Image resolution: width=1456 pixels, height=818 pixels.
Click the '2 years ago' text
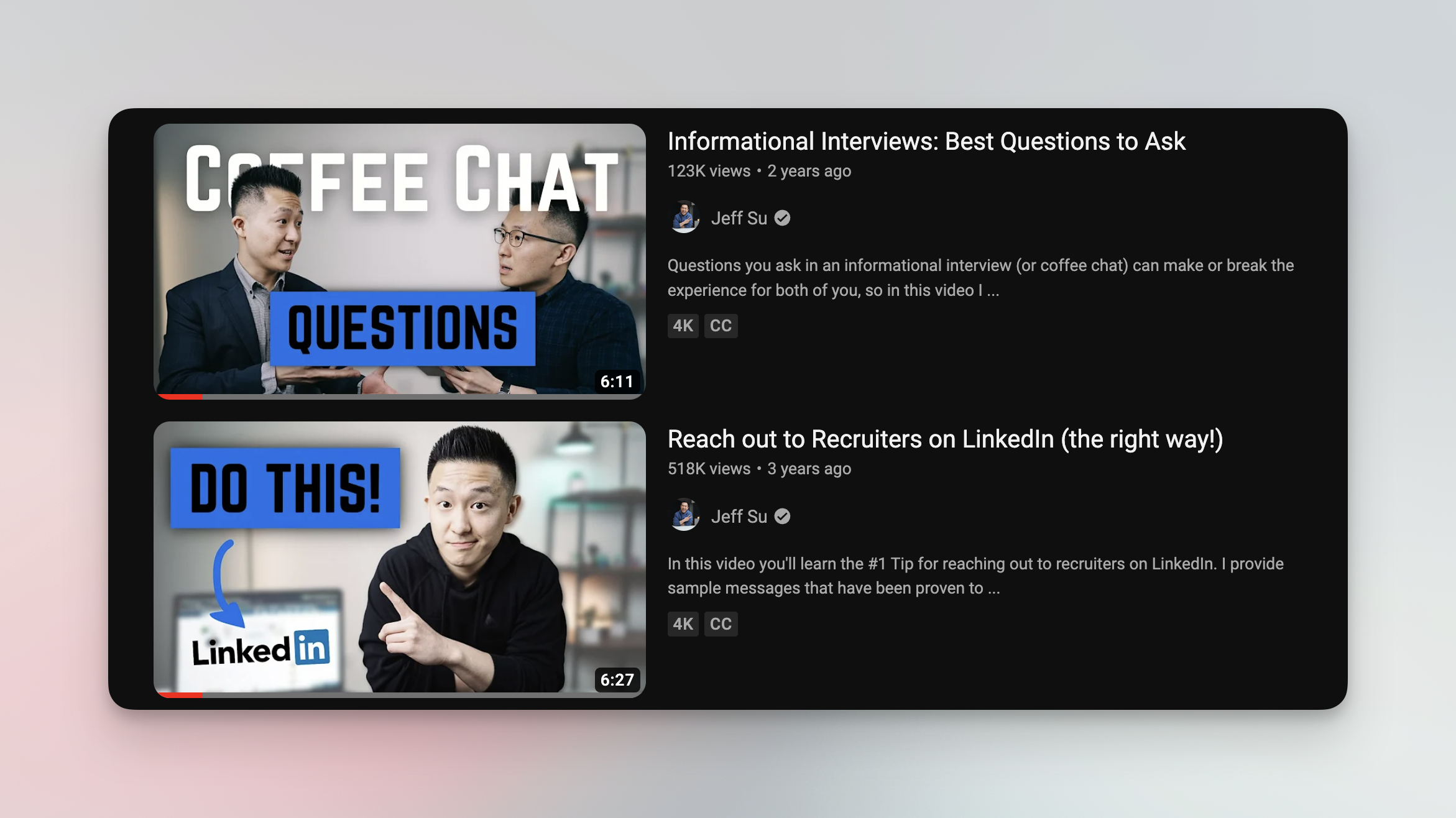pyautogui.click(x=809, y=171)
